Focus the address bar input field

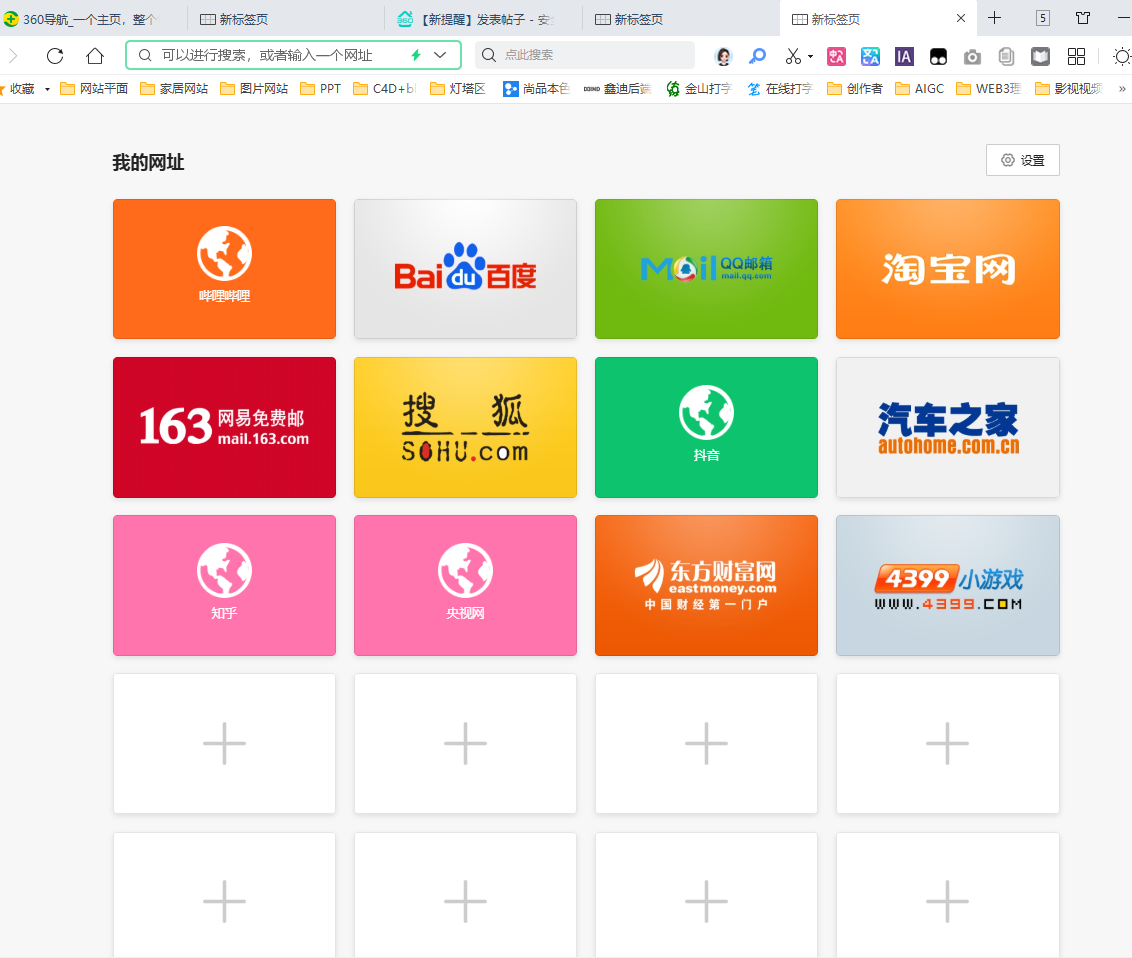pyautogui.click(x=293, y=55)
